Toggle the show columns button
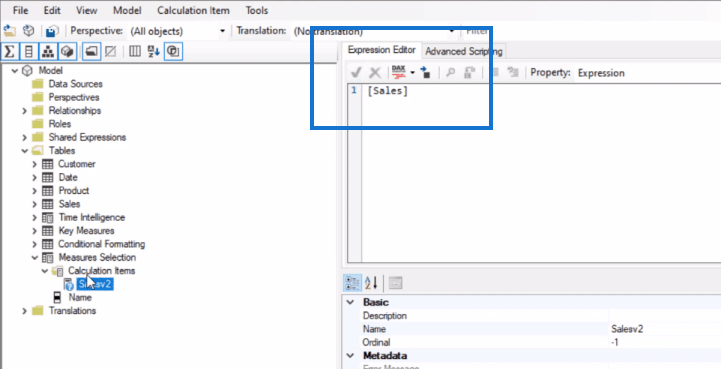Viewport: 721px width, 369px height. click(29, 52)
